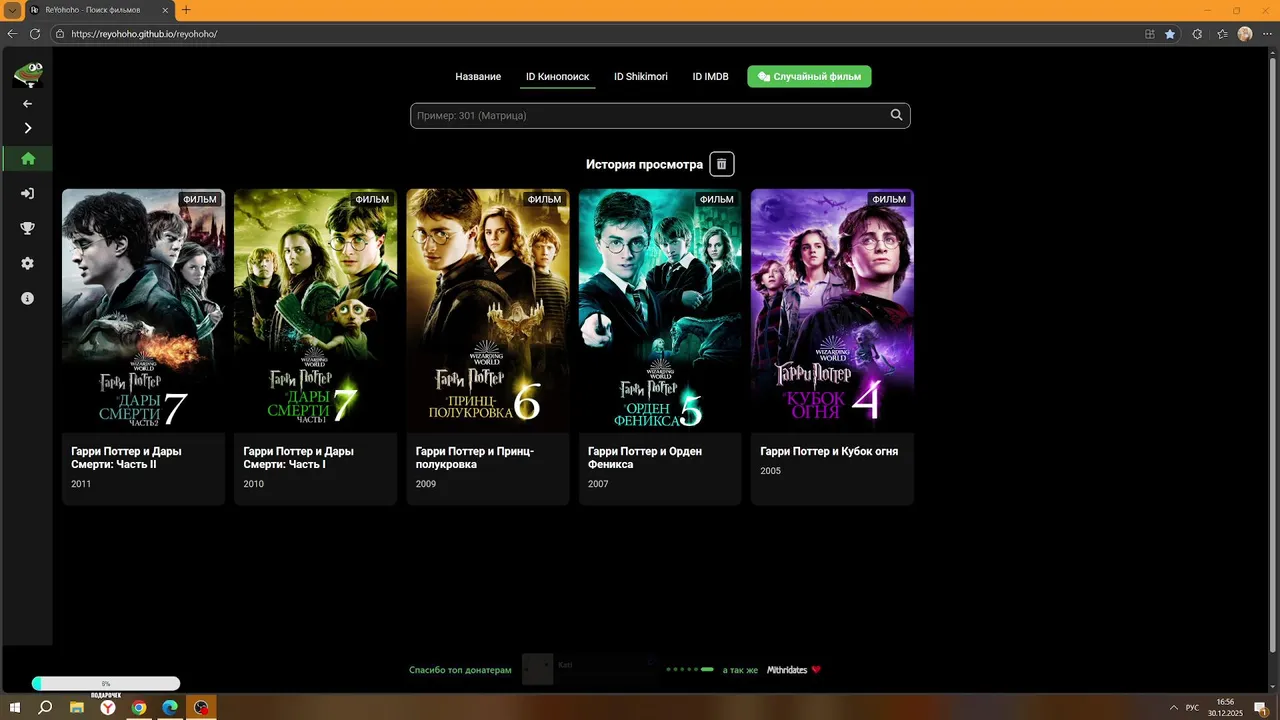Go to the Home icon in sidebar
1280x720 pixels.
27,158
